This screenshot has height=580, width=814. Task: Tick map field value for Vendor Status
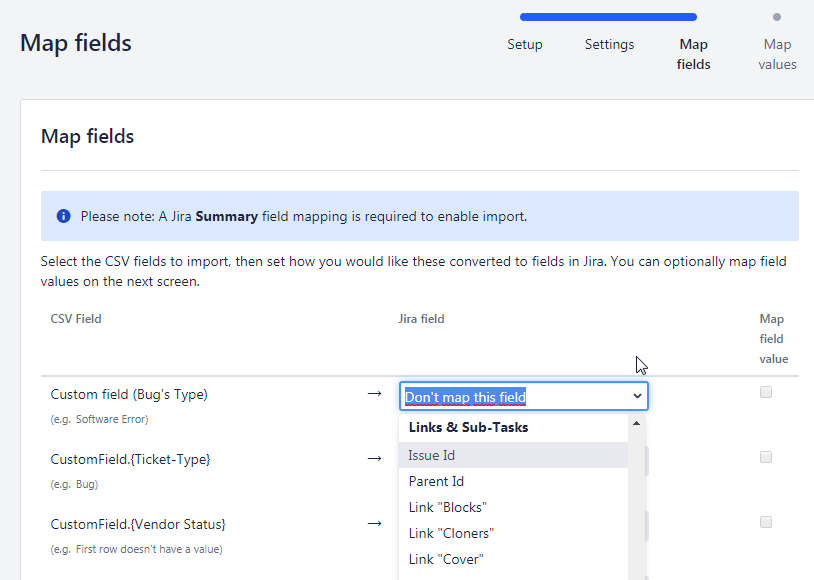click(x=766, y=522)
